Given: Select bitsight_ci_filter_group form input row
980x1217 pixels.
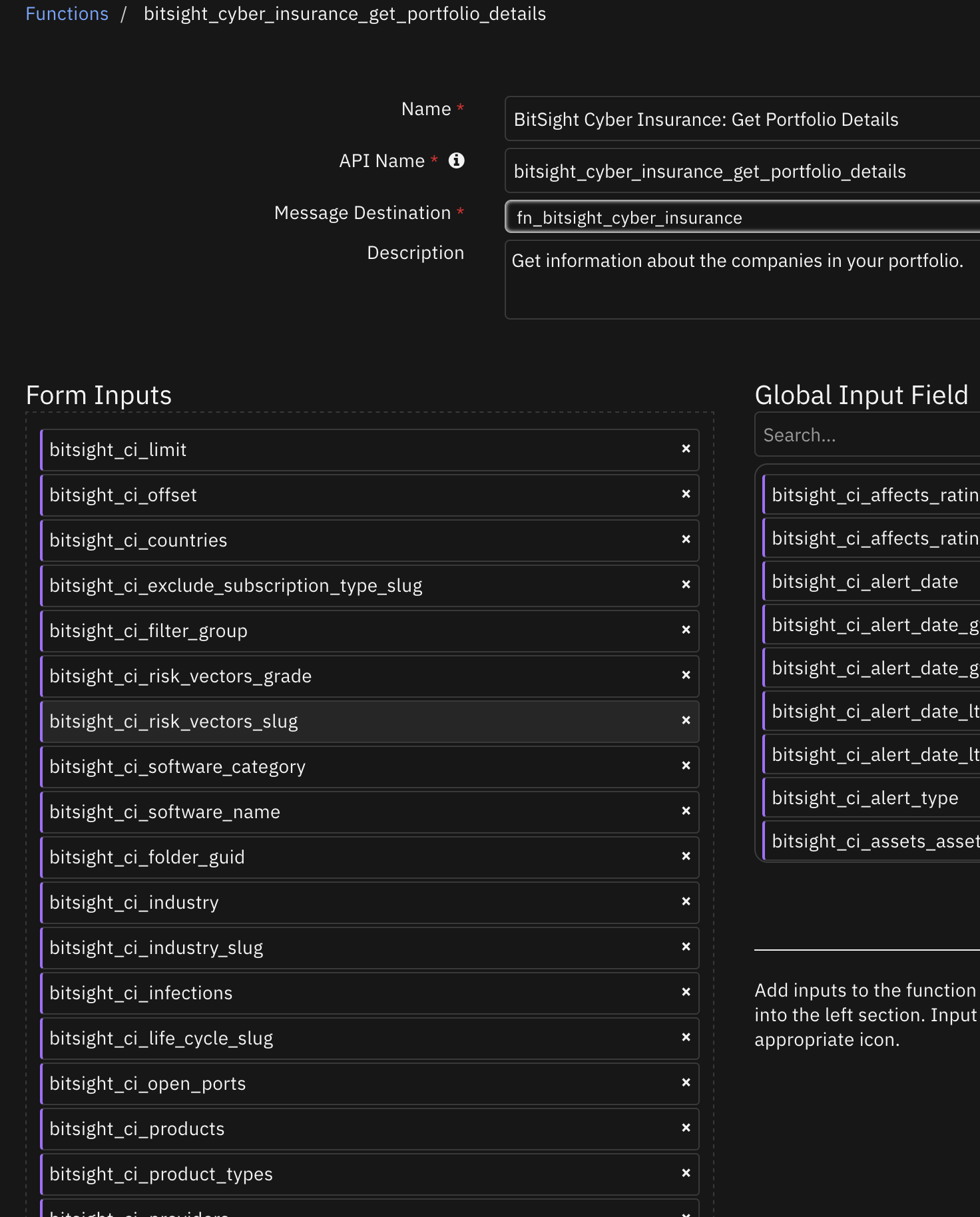Looking at the screenshot, I should click(369, 631).
